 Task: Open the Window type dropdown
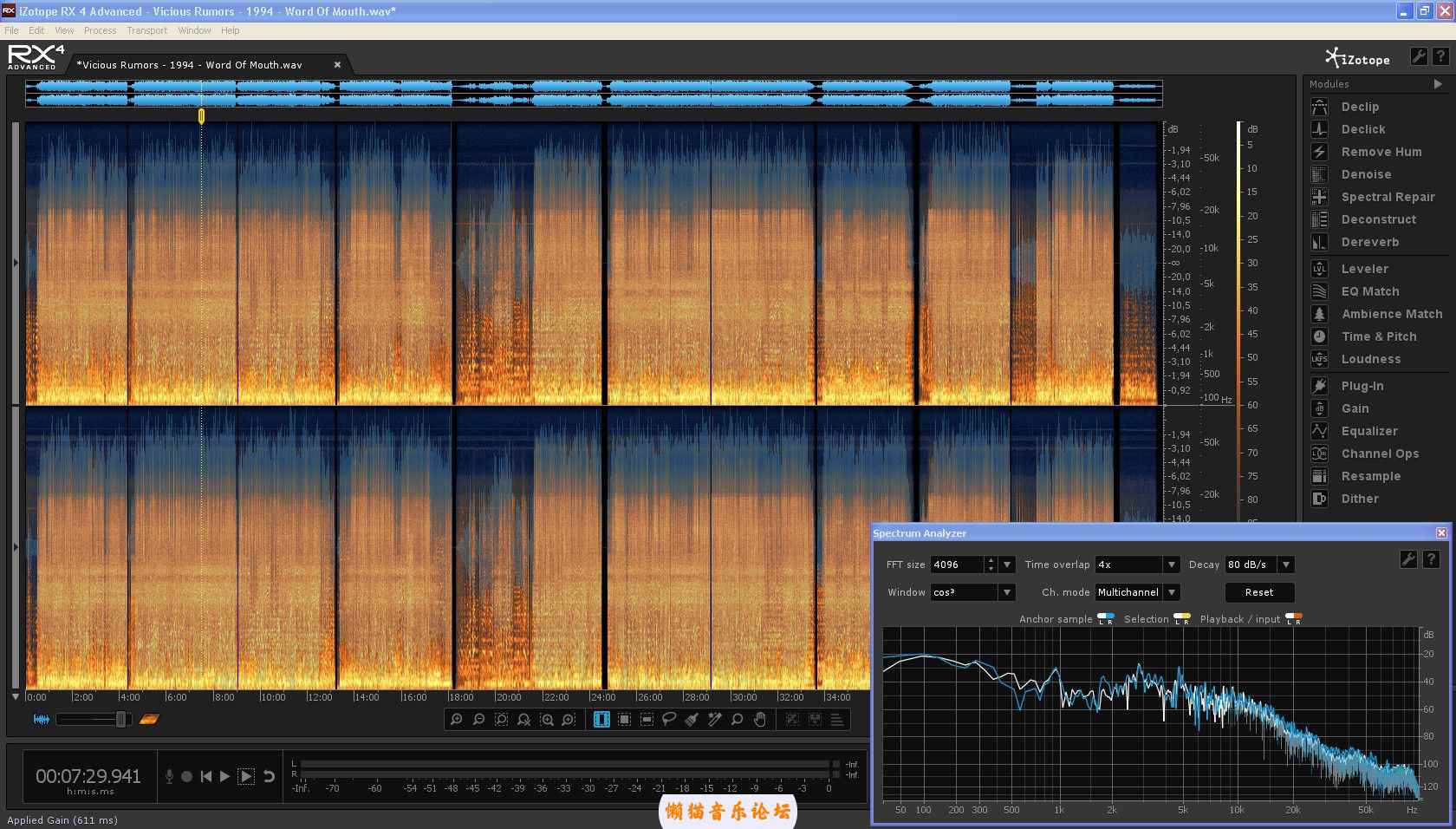click(1007, 592)
